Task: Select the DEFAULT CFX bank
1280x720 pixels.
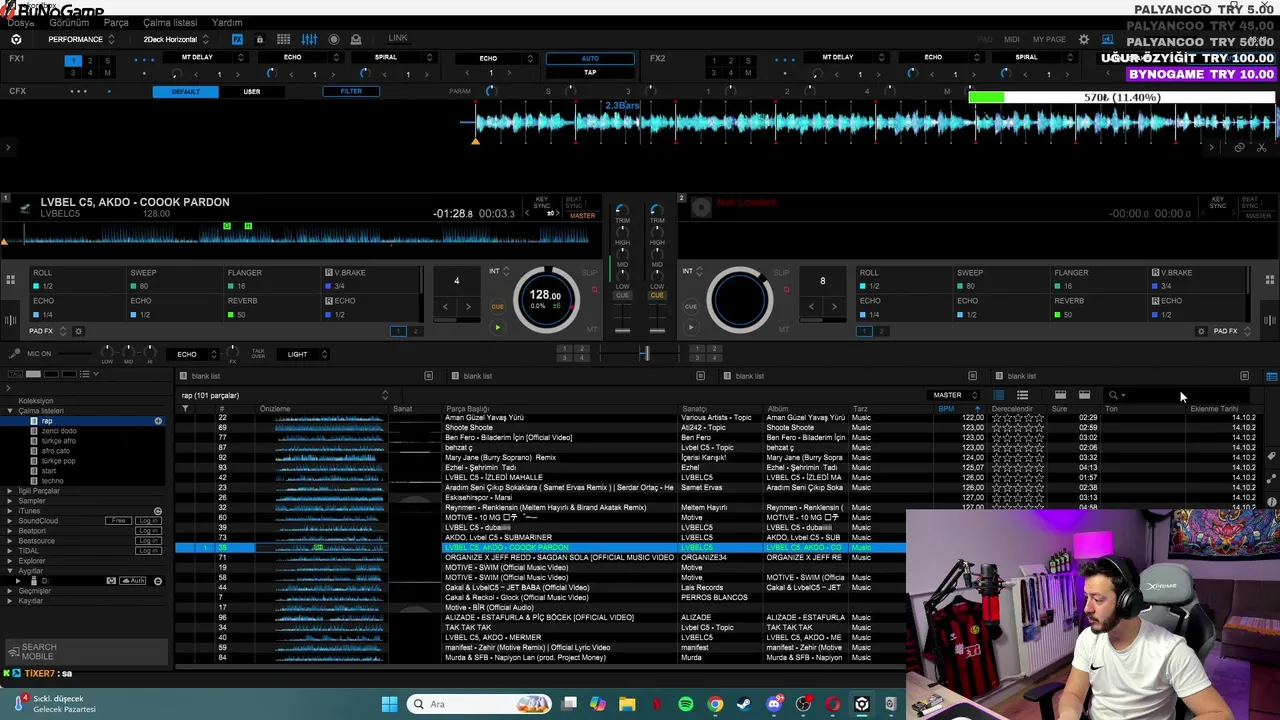Action: coord(186,91)
